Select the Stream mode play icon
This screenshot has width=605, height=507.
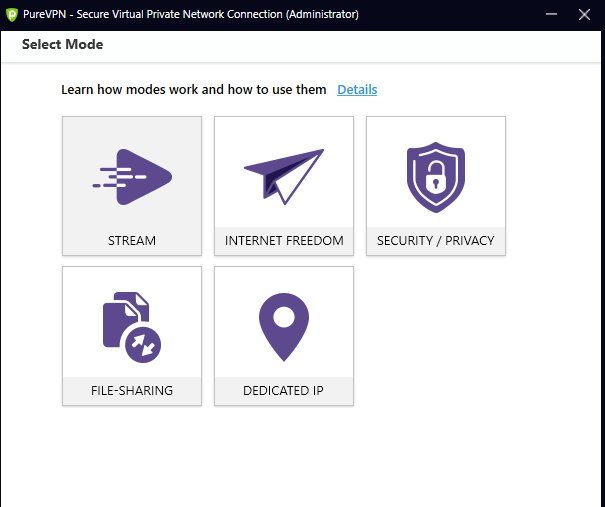pos(132,177)
